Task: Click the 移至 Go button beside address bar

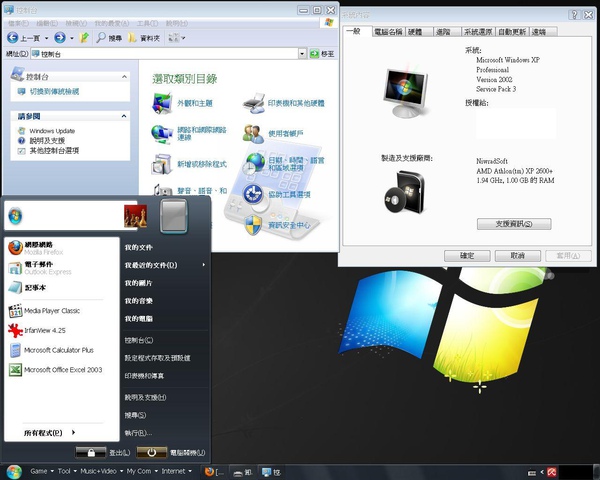Action: pyautogui.click(x=322, y=54)
